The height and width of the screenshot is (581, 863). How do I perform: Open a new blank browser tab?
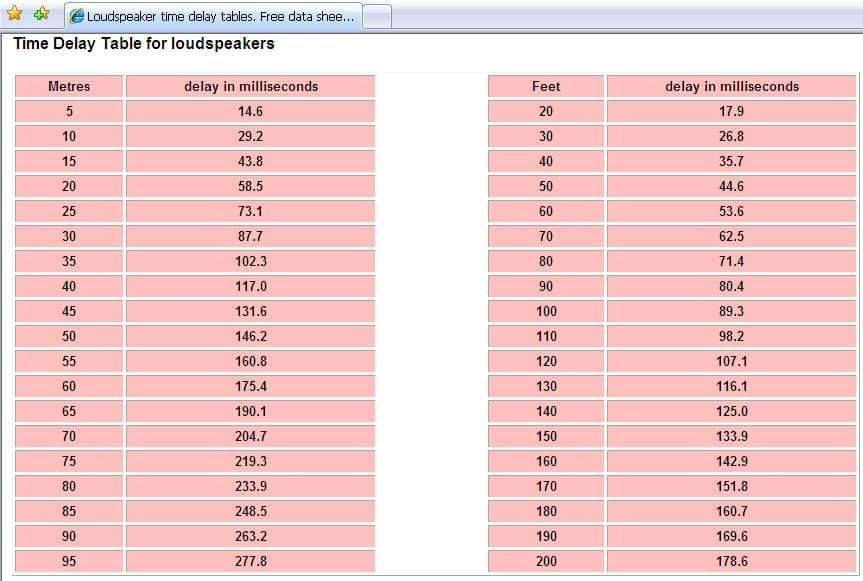pyautogui.click(x=378, y=17)
